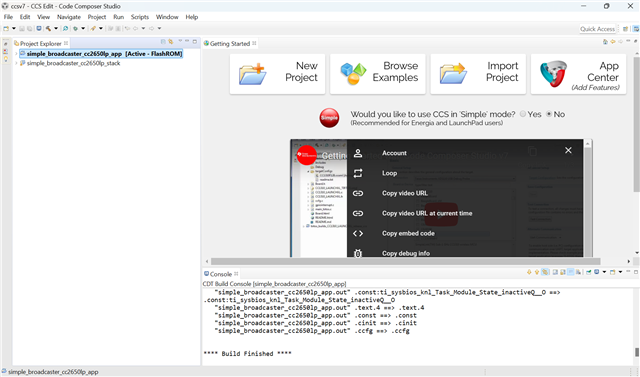The width and height of the screenshot is (640, 377).
Task: Click Copy video URL at current time
Action: (x=427, y=213)
